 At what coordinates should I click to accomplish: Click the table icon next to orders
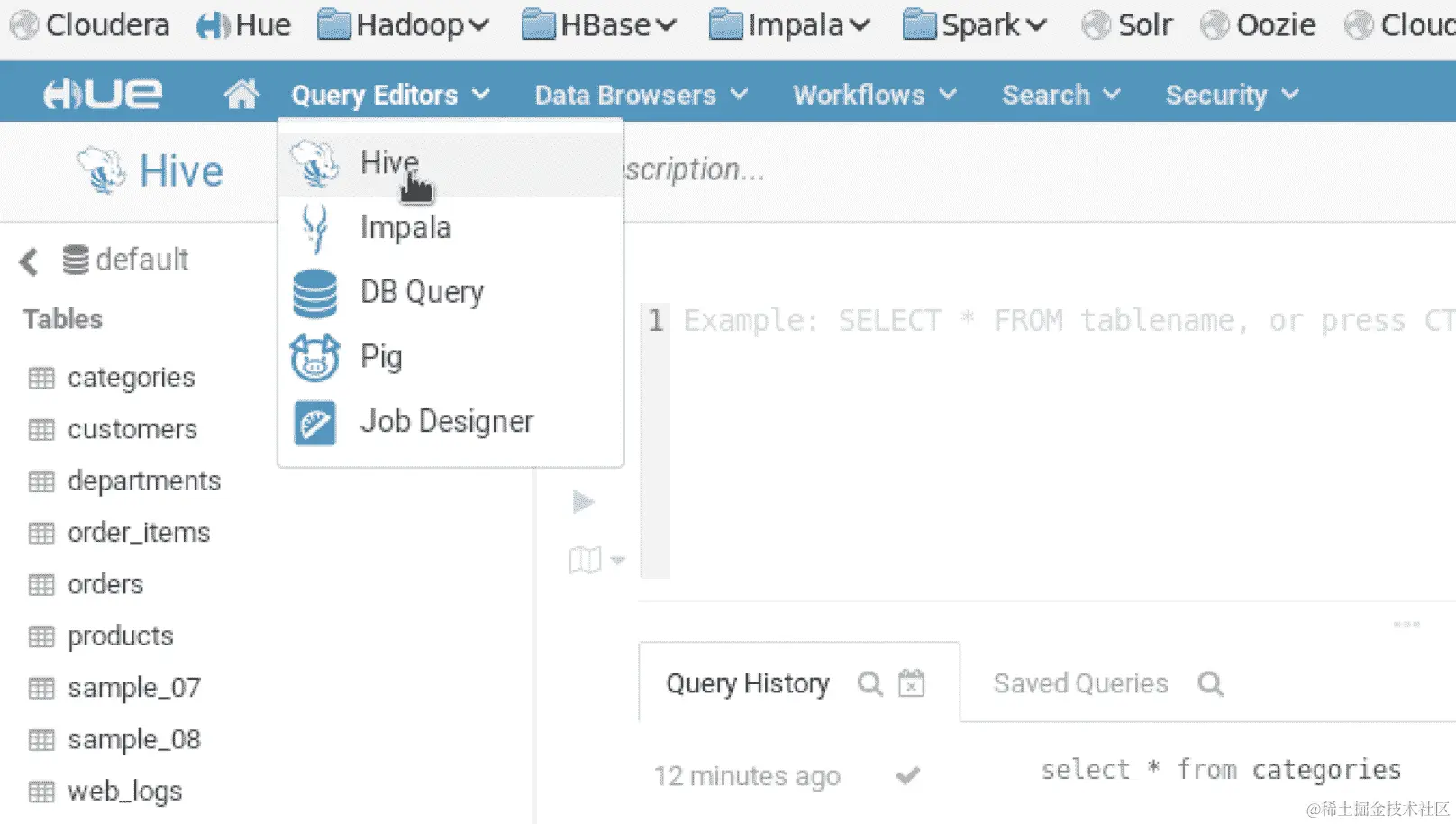pyautogui.click(x=41, y=585)
